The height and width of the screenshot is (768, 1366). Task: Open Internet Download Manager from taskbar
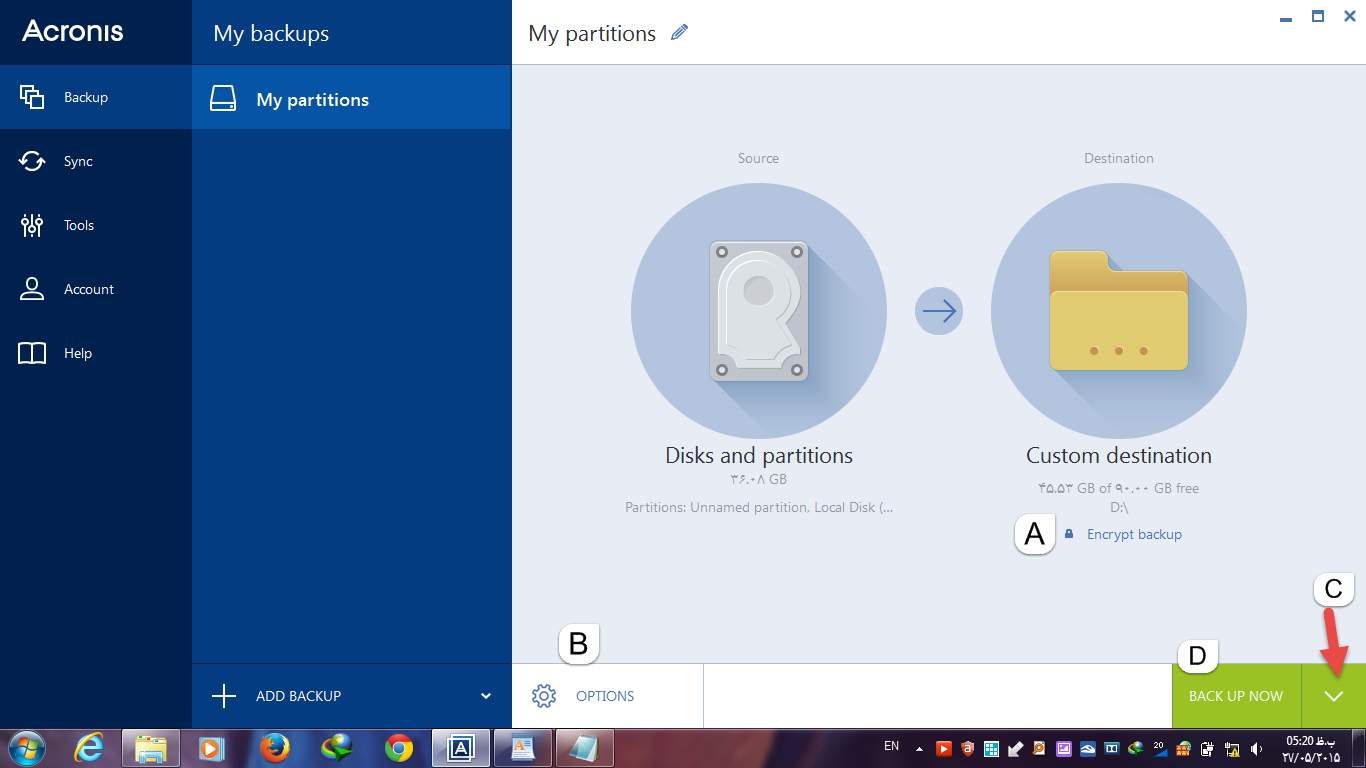[x=337, y=748]
